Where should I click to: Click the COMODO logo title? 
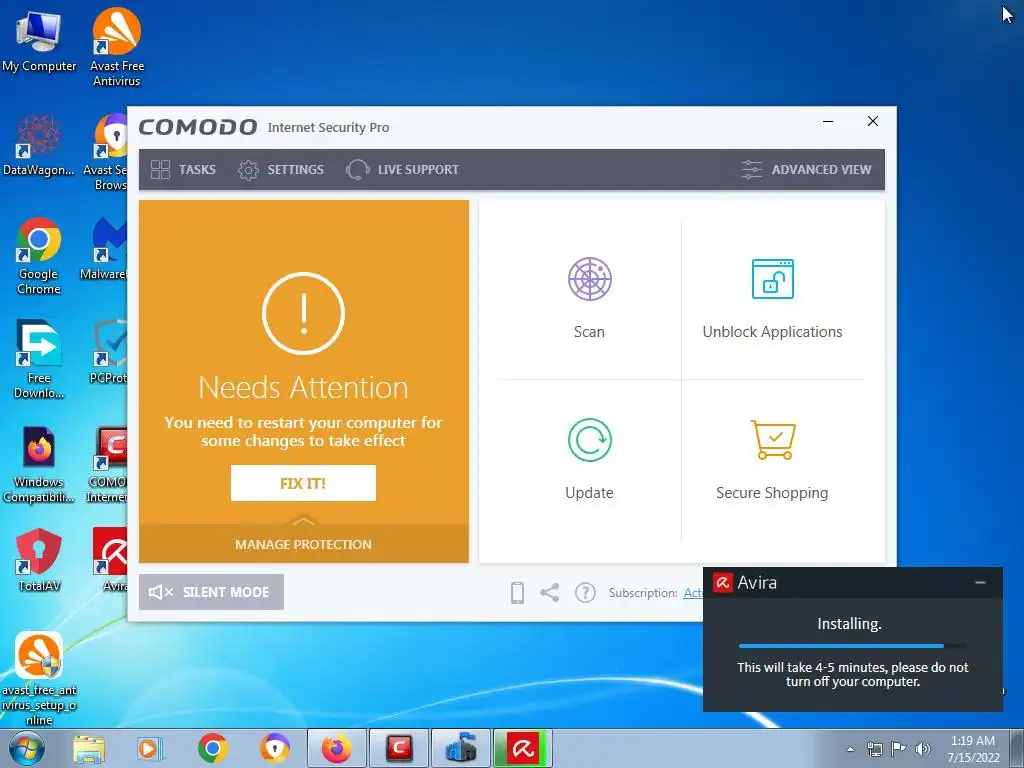tap(198, 127)
